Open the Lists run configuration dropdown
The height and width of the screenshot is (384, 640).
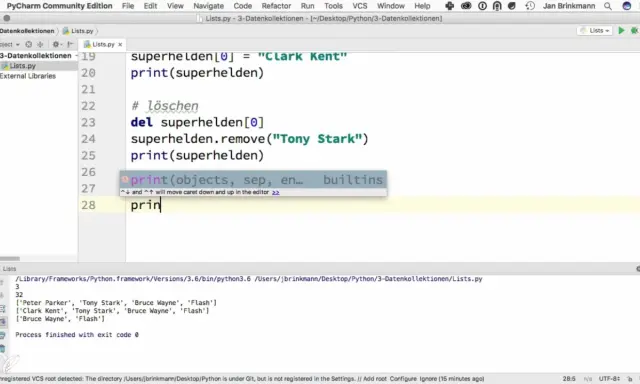click(595, 31)
